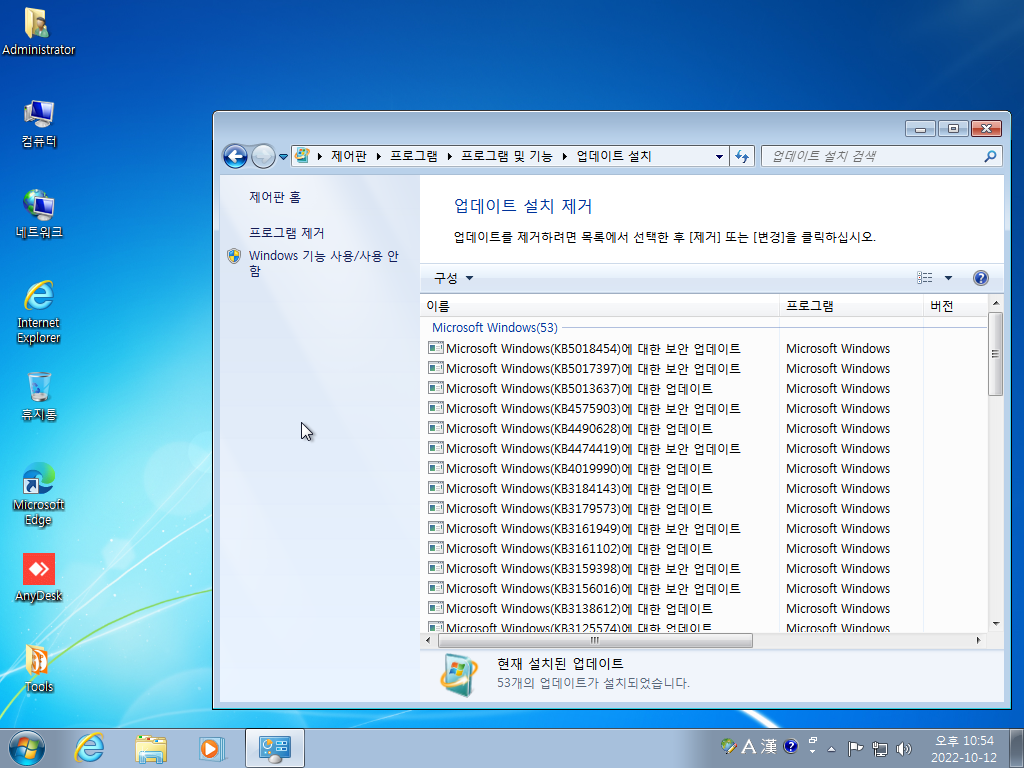Select 프로그램 in the address breadcrumb
1024x768 pixels.
pos(413,156)
